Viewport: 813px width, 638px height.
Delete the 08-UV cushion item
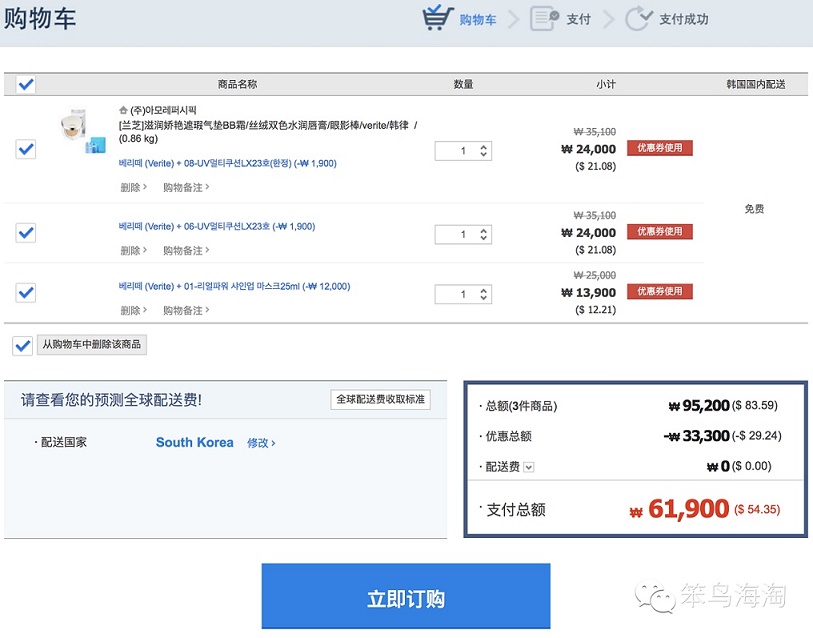[x=133, y=187]
